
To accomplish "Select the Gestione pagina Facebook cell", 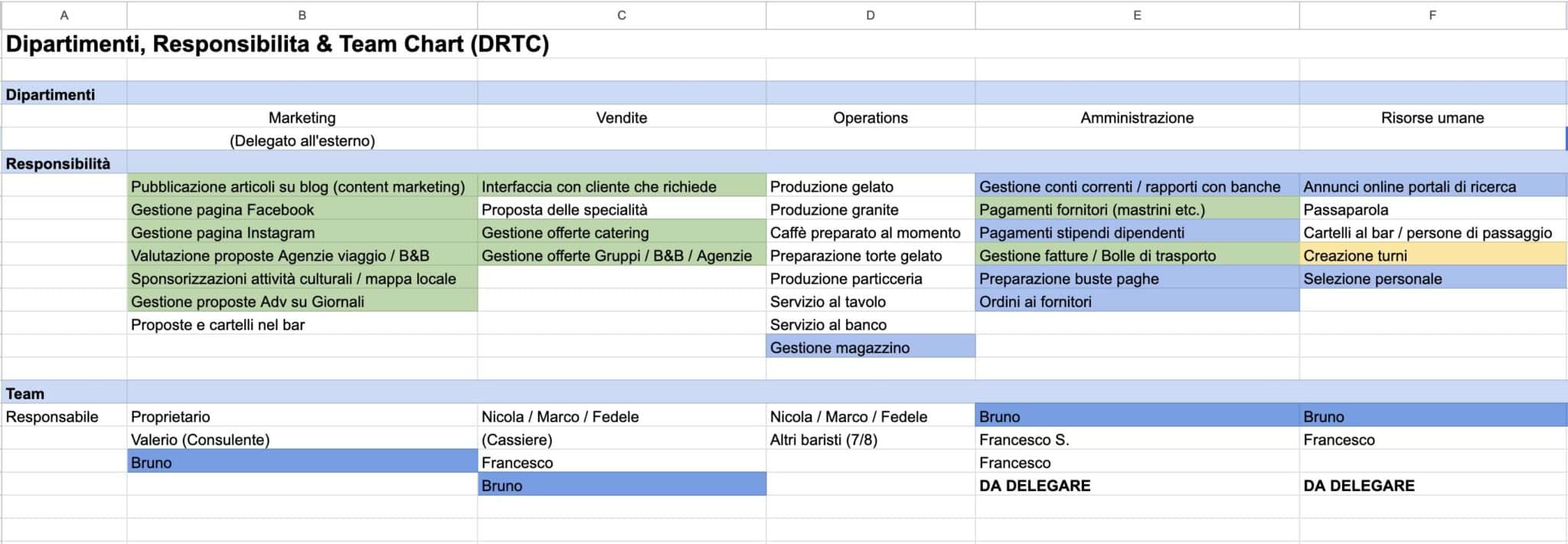I will [302, 209].
